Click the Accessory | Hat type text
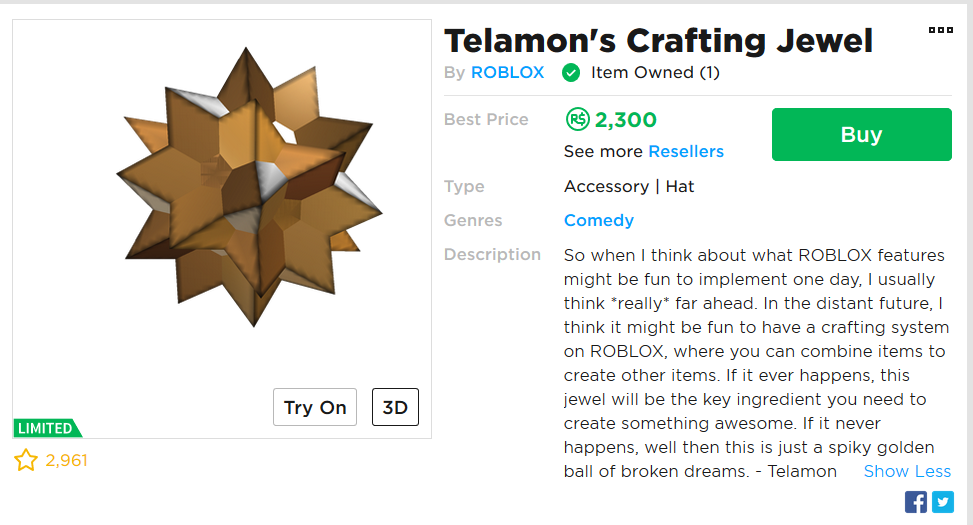973x525 pixels. point(629,186)
